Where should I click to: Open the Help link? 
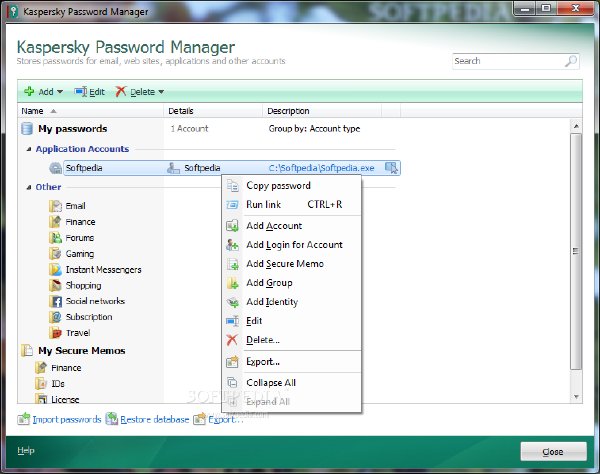26,450
